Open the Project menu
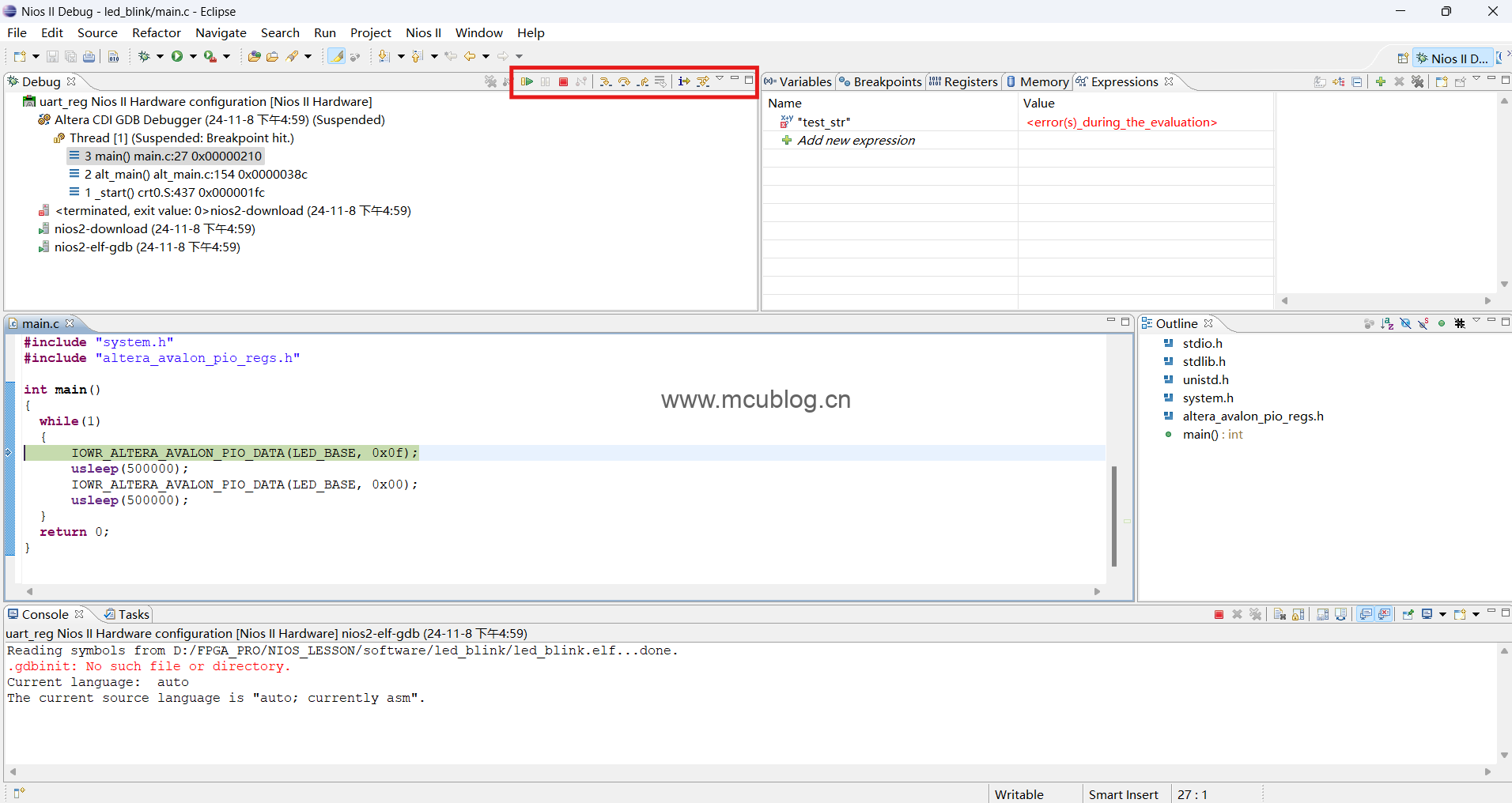This screenshot has width=1512, height=803. point(371,32)
